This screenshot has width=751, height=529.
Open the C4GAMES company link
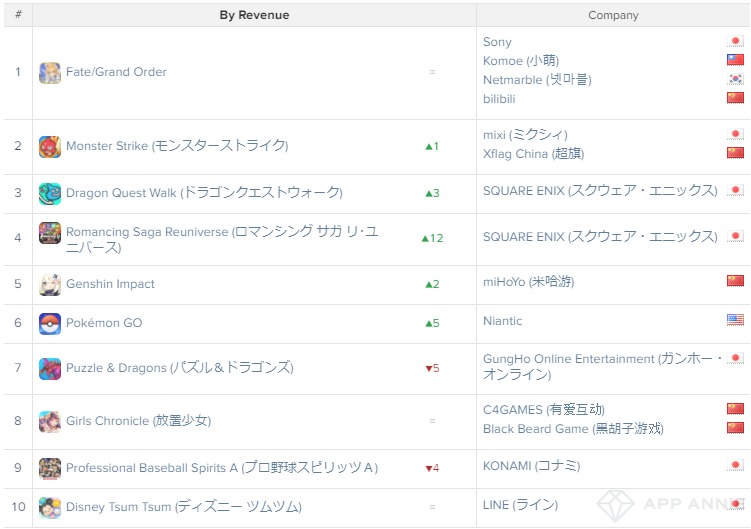point(544,410)
